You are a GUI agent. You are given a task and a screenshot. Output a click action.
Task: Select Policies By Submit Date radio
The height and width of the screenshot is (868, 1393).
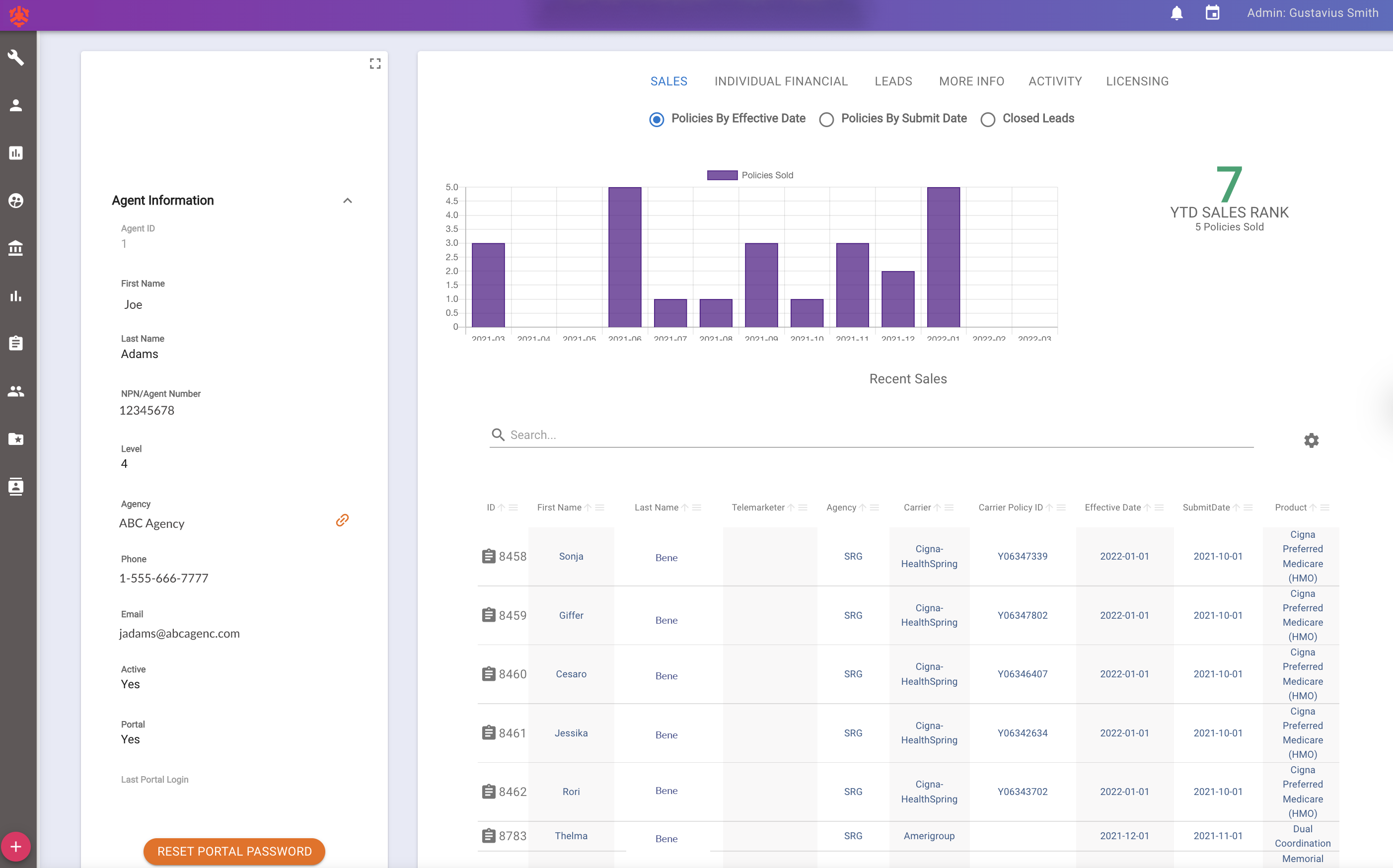(826, 119)
